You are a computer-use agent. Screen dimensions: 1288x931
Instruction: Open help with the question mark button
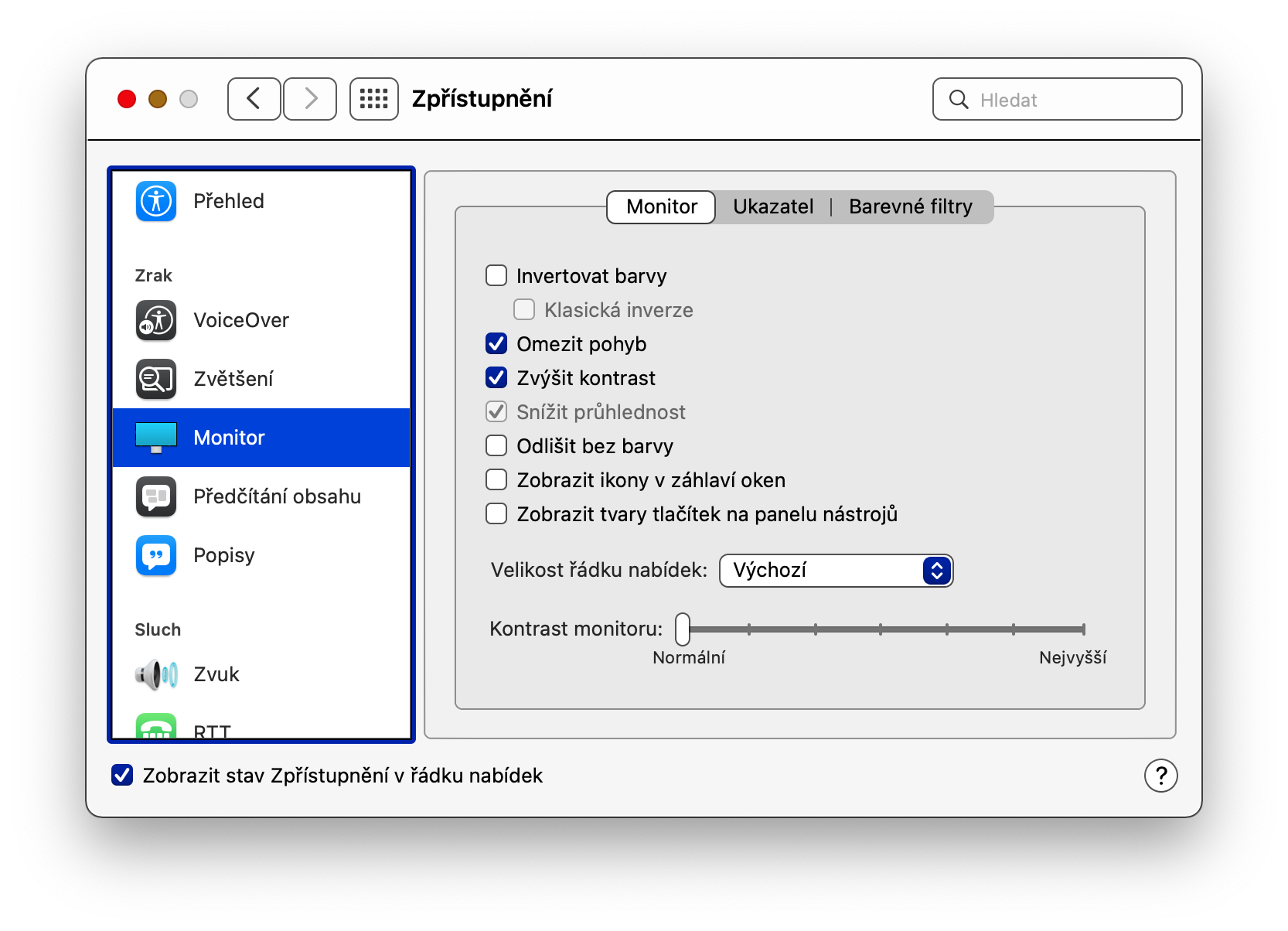click(x=1161, y=776)
